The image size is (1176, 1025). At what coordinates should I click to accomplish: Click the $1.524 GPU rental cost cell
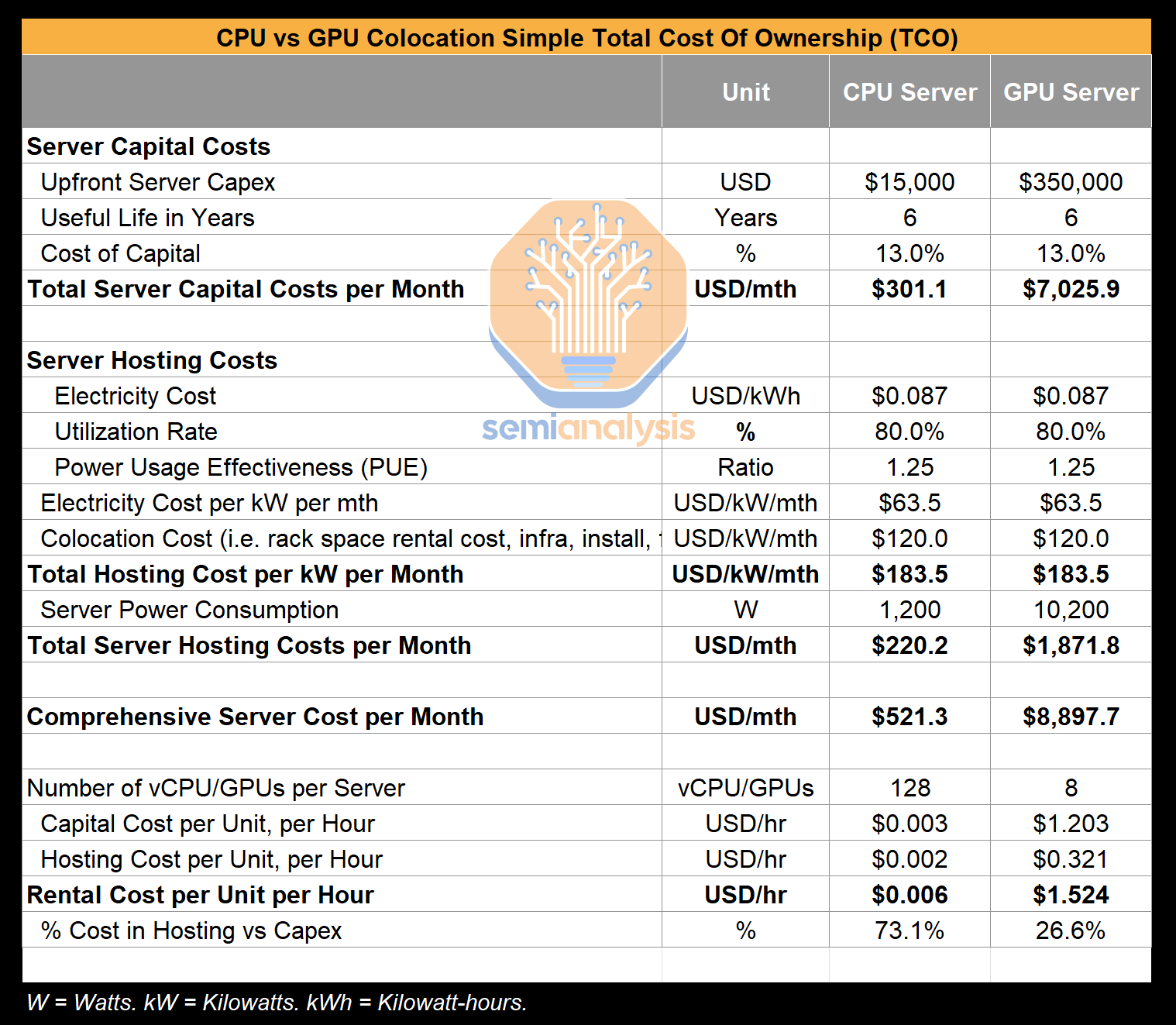pos(1071,895)
